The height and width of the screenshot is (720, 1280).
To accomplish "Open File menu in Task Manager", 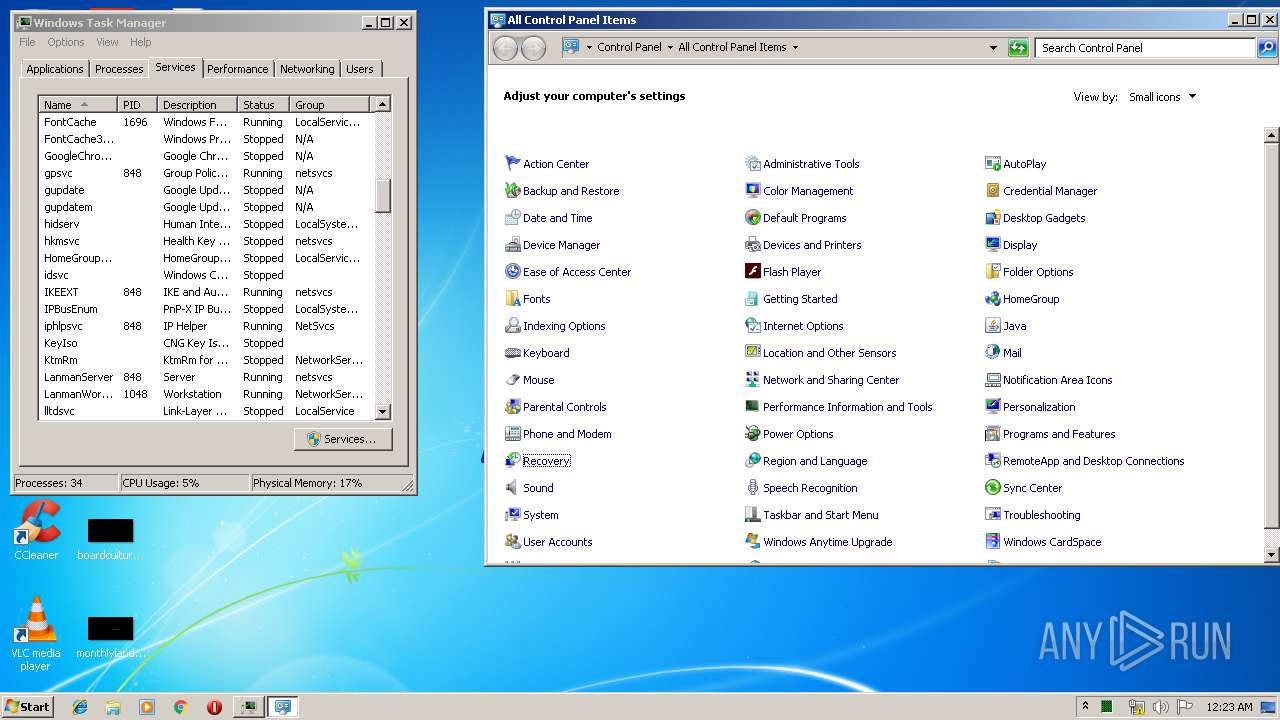I will tap(27, 42).
